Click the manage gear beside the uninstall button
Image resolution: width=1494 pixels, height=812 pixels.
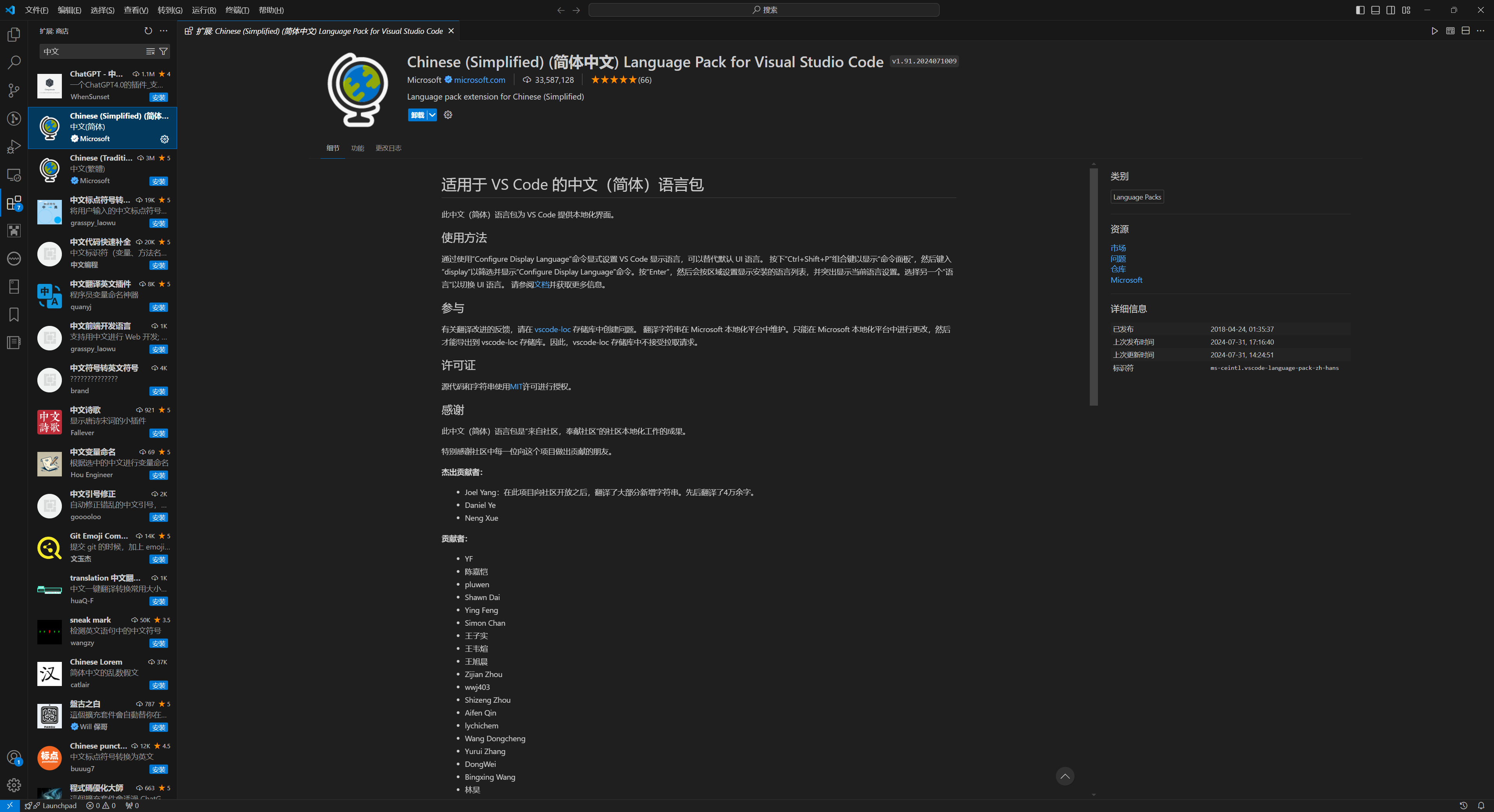[x=448, y=115]
